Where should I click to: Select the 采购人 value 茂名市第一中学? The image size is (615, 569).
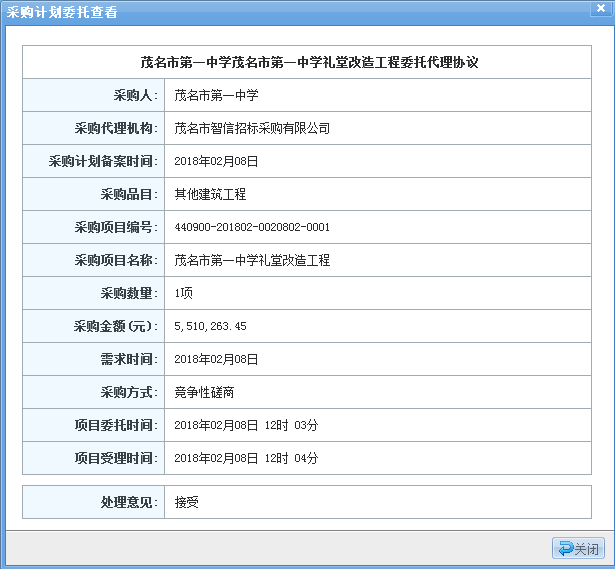click(x=216, y=95)
